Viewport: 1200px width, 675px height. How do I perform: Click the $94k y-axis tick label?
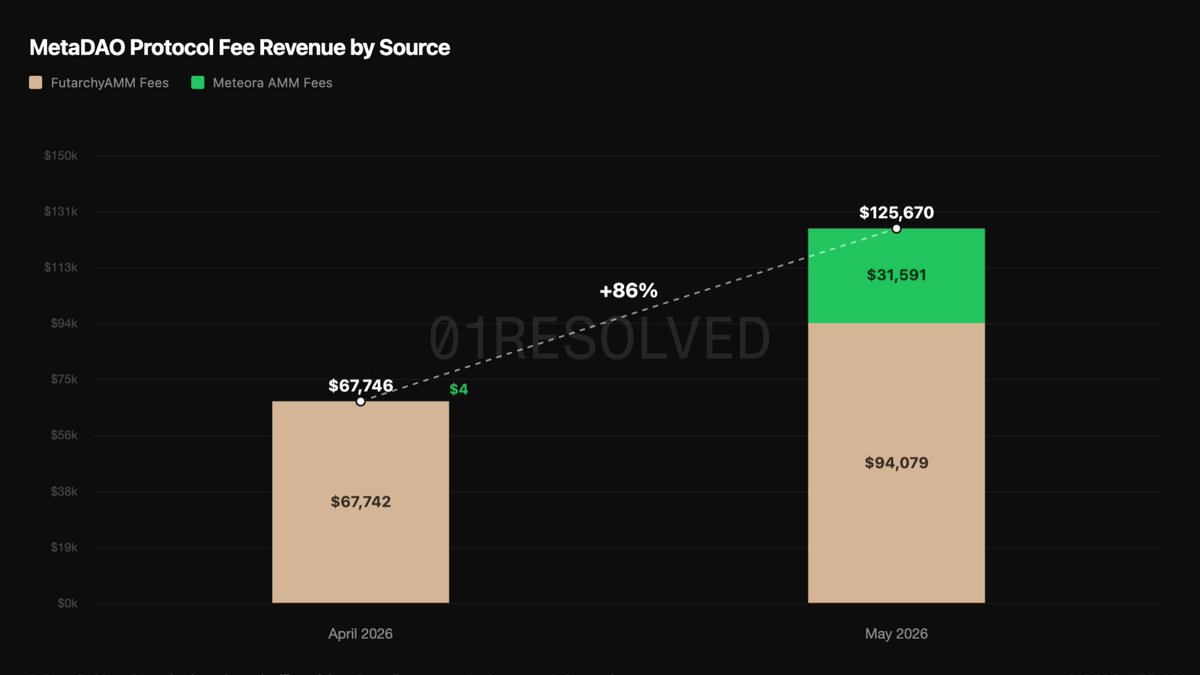pyautogui.click(x=64, y=324)
